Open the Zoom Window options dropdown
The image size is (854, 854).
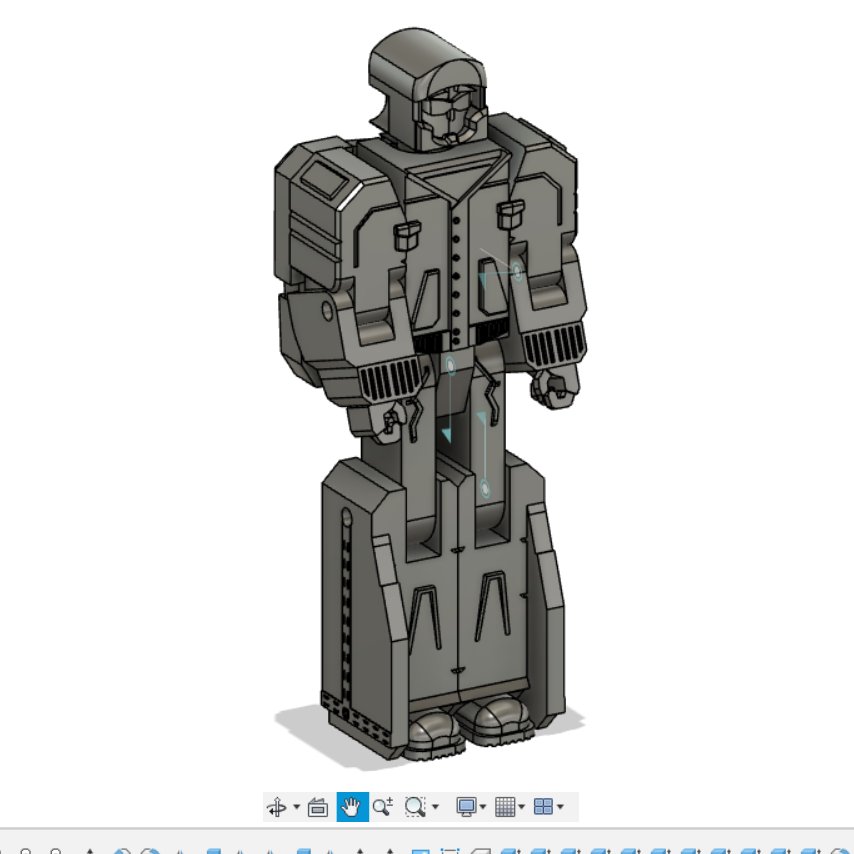point(435,807)
